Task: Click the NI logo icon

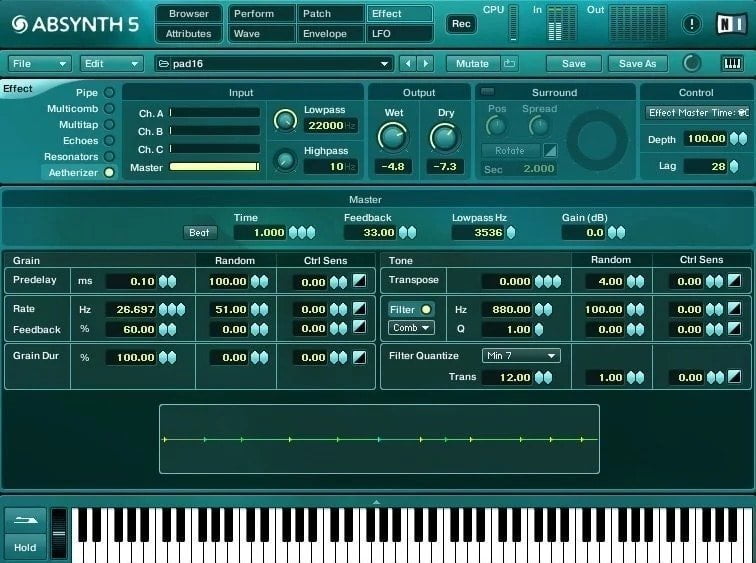Action: tap(731, 24)
